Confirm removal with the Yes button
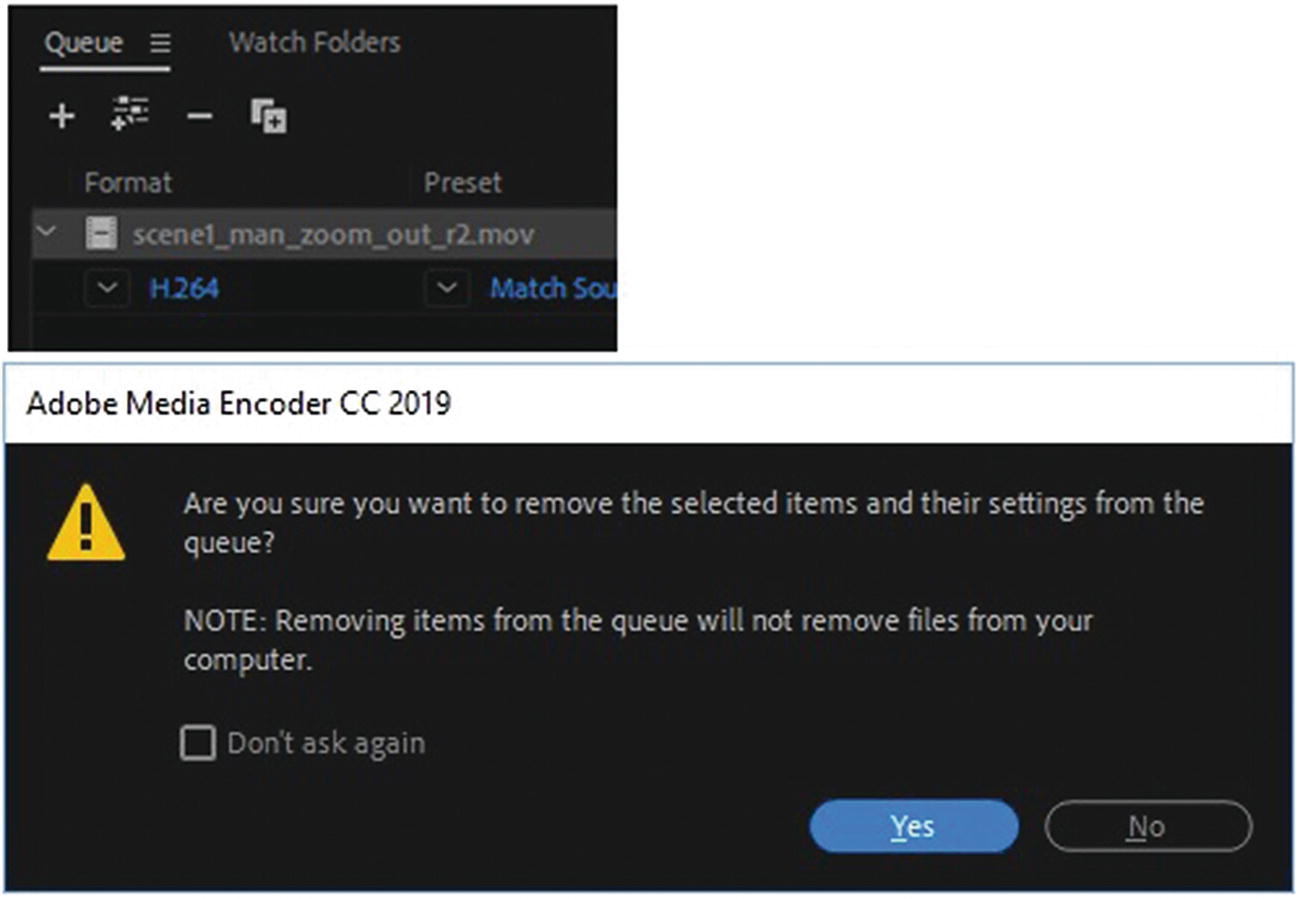The height and width of the screenshot is (899, 1300). pyautogui.click(x=913, y=826)
